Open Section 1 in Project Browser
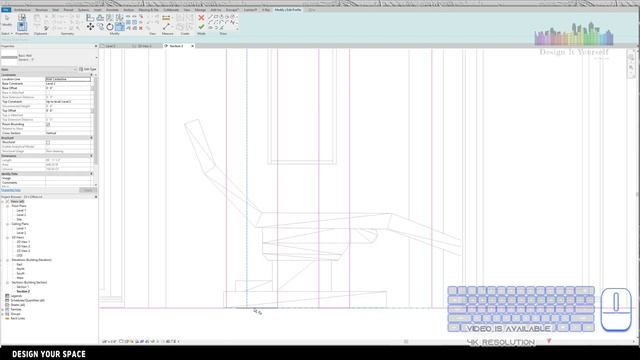This screenshot has height=360, width=640. tap(22, 287)
